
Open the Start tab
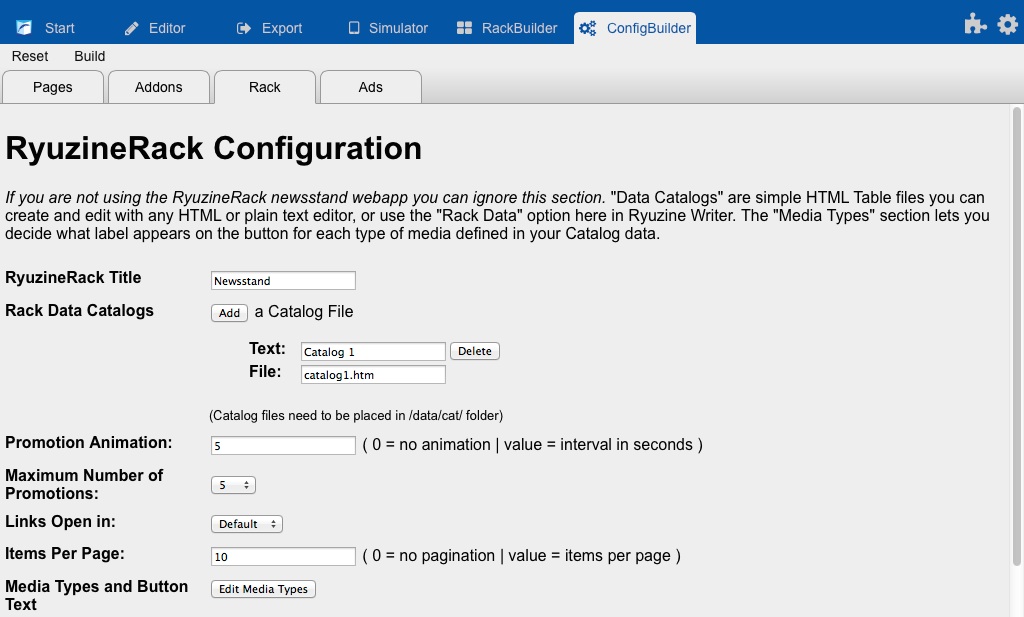(x=46, y=28)
